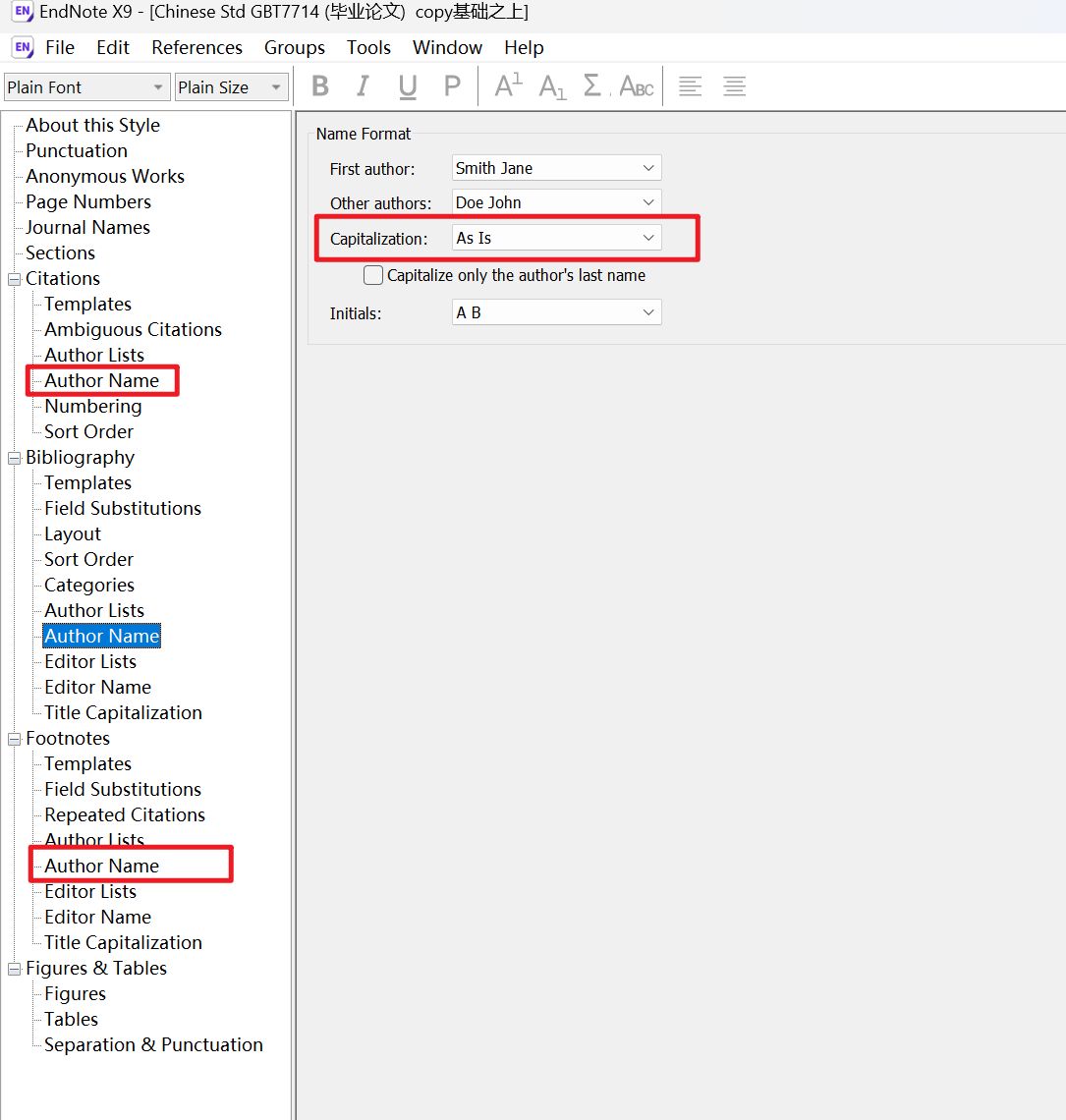This screenshot has height=1120, width=1066.
Task: Enable Capitalize only the author's last name
Action: tap(373, 275)
